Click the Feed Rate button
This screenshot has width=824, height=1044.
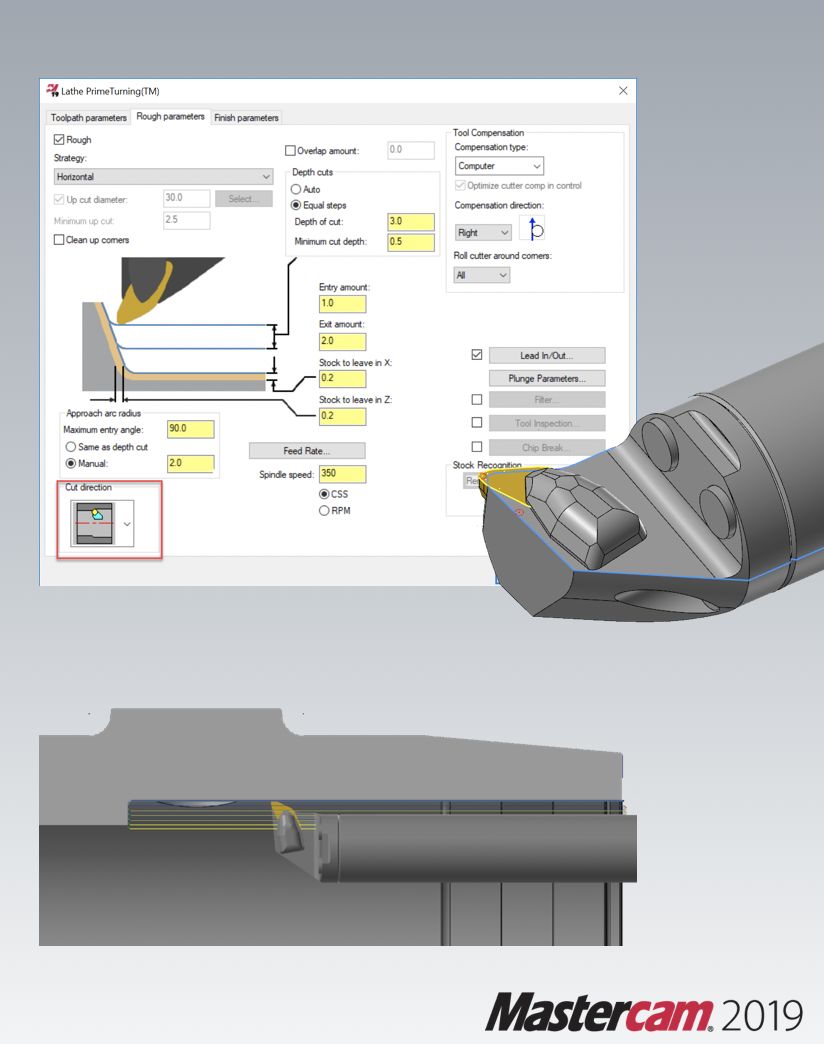pyautogui.click(x=307, y=451)
